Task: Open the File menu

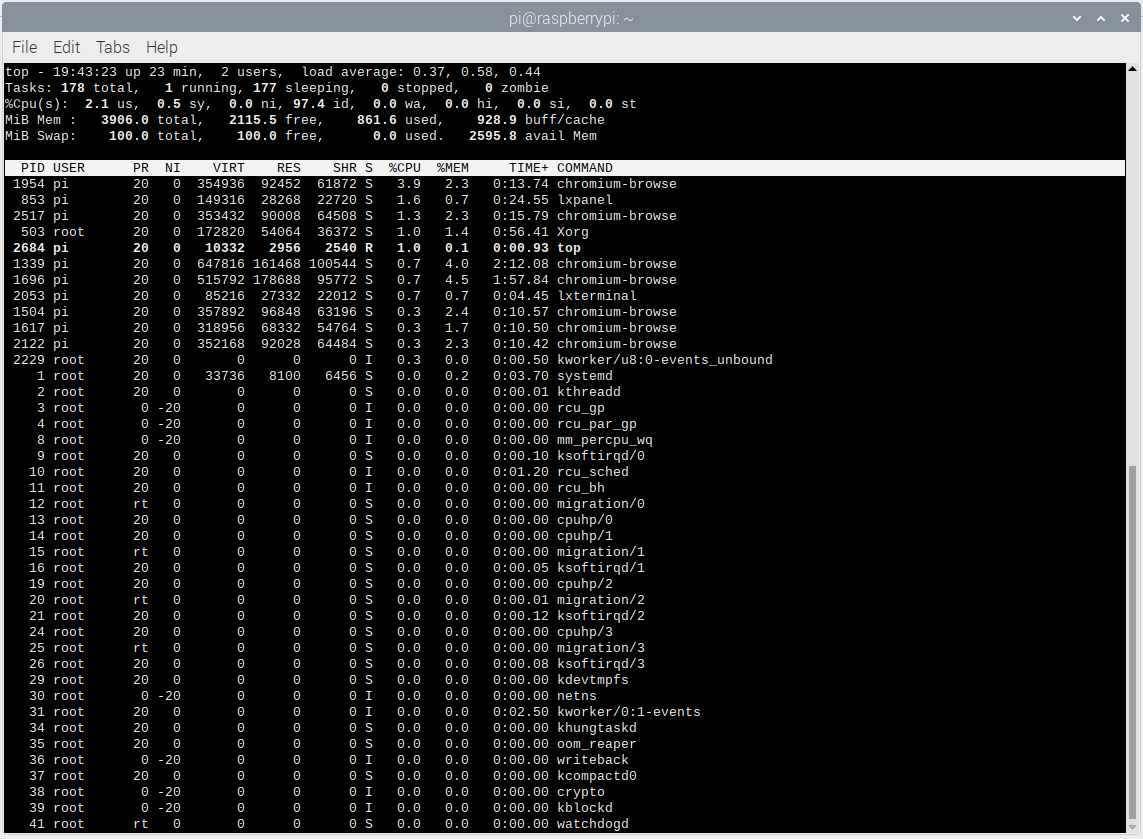Action: (x=24, y=47)
